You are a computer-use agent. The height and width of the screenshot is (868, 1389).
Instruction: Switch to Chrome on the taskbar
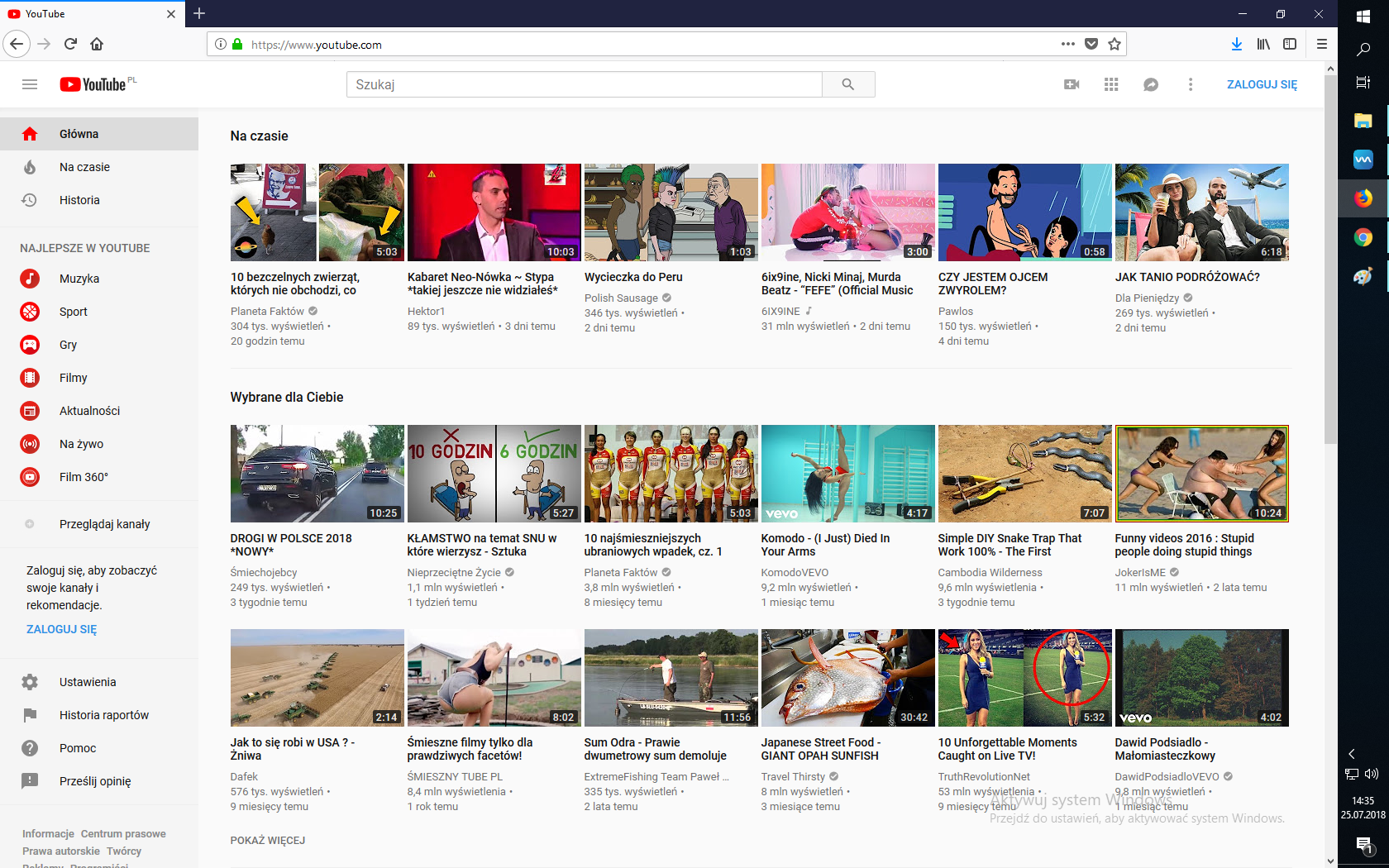1363,238
